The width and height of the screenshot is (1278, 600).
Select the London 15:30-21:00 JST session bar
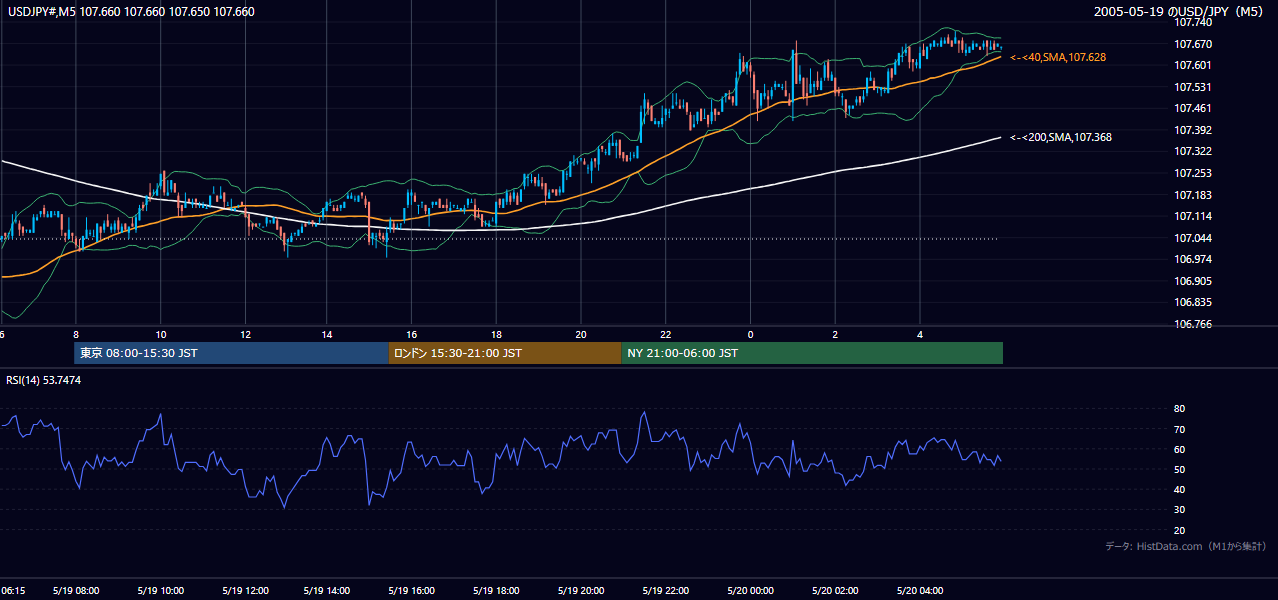click(505, 353)
